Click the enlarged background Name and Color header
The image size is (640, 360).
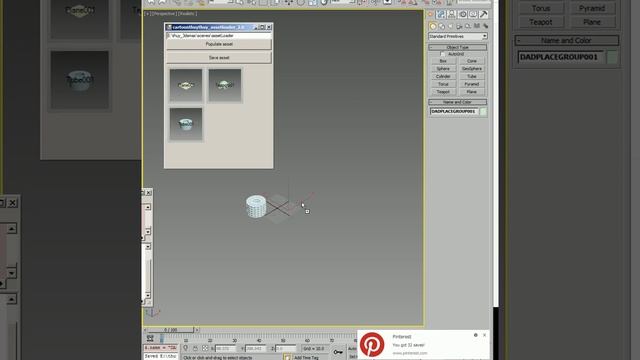(x=566, y=40)
